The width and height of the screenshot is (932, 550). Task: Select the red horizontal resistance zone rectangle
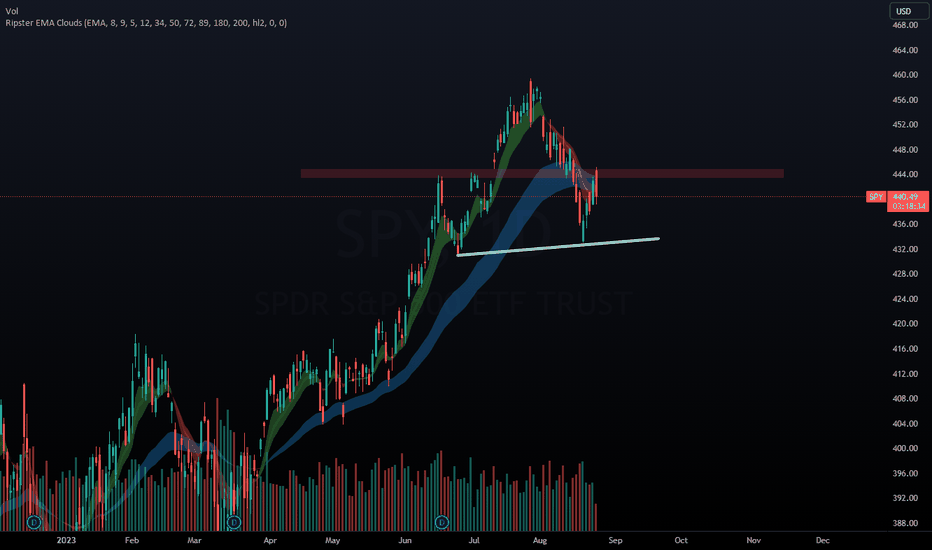coord(542,174)
